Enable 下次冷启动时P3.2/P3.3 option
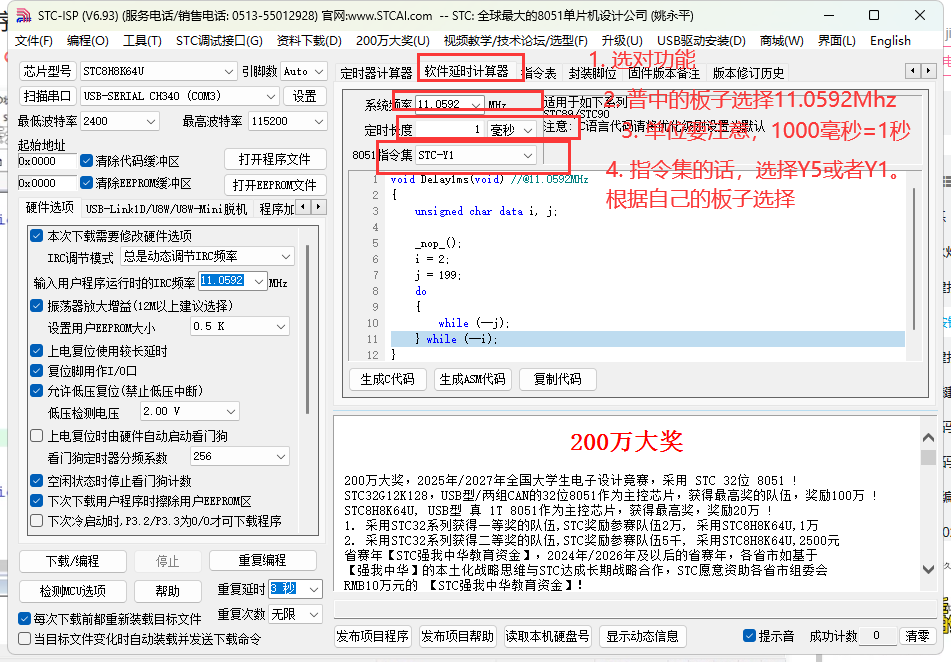Image resolution: width=951 pixels, height=662 pixels. pyautogui.click(x=36, y=521)
